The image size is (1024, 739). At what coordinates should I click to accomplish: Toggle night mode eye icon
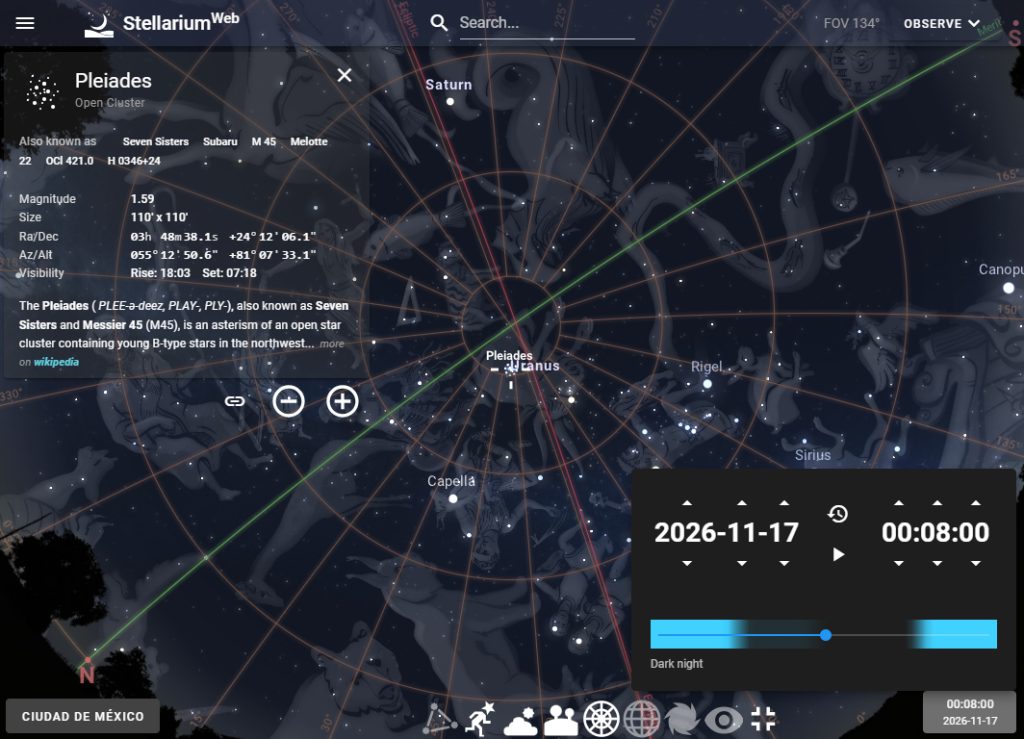point(723,719)
